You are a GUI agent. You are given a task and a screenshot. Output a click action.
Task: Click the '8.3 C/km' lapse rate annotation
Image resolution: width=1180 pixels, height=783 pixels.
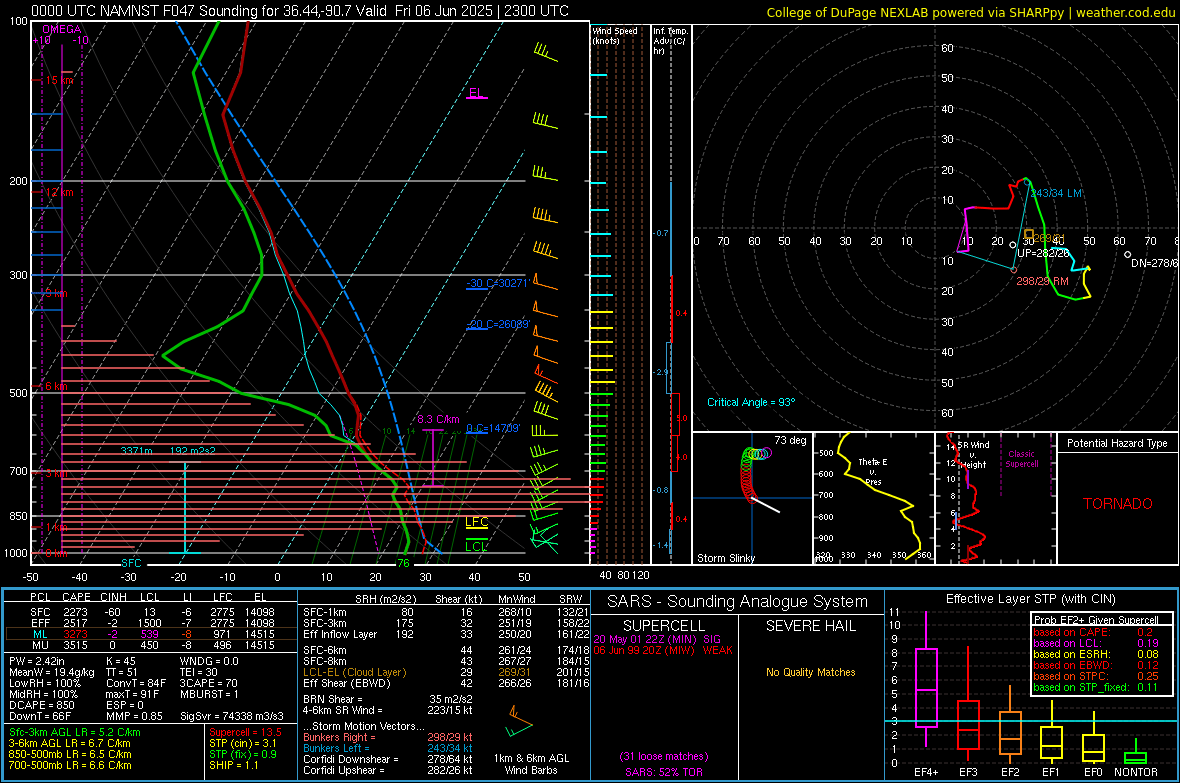pyautogui.click(x=438, y=419)
